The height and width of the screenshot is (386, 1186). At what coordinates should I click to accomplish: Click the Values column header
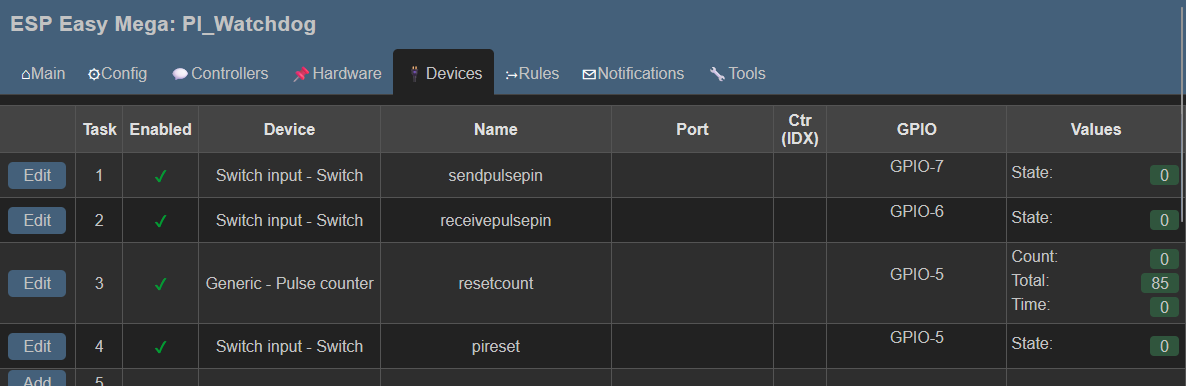(x=1095, y=129)
